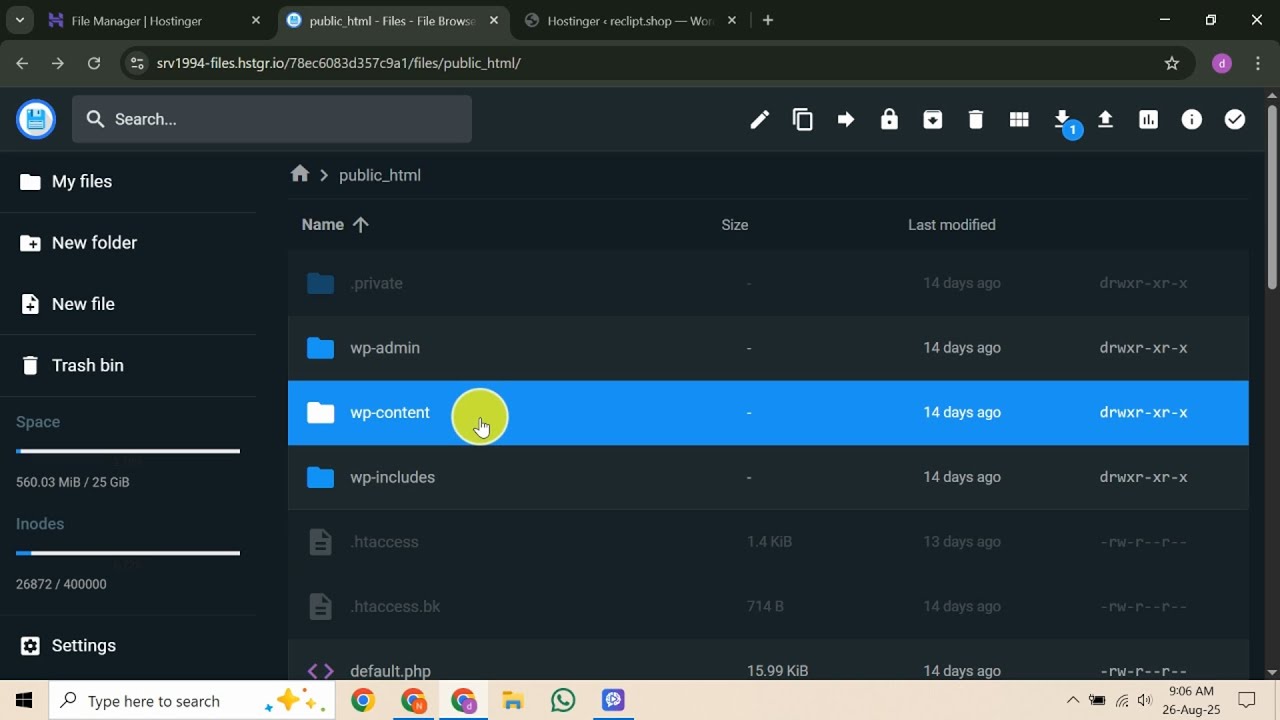This screenshot has height=720, width=1280.
Task: Open a new browser tab
Action: pyautogui.click(x=768, y=20)
